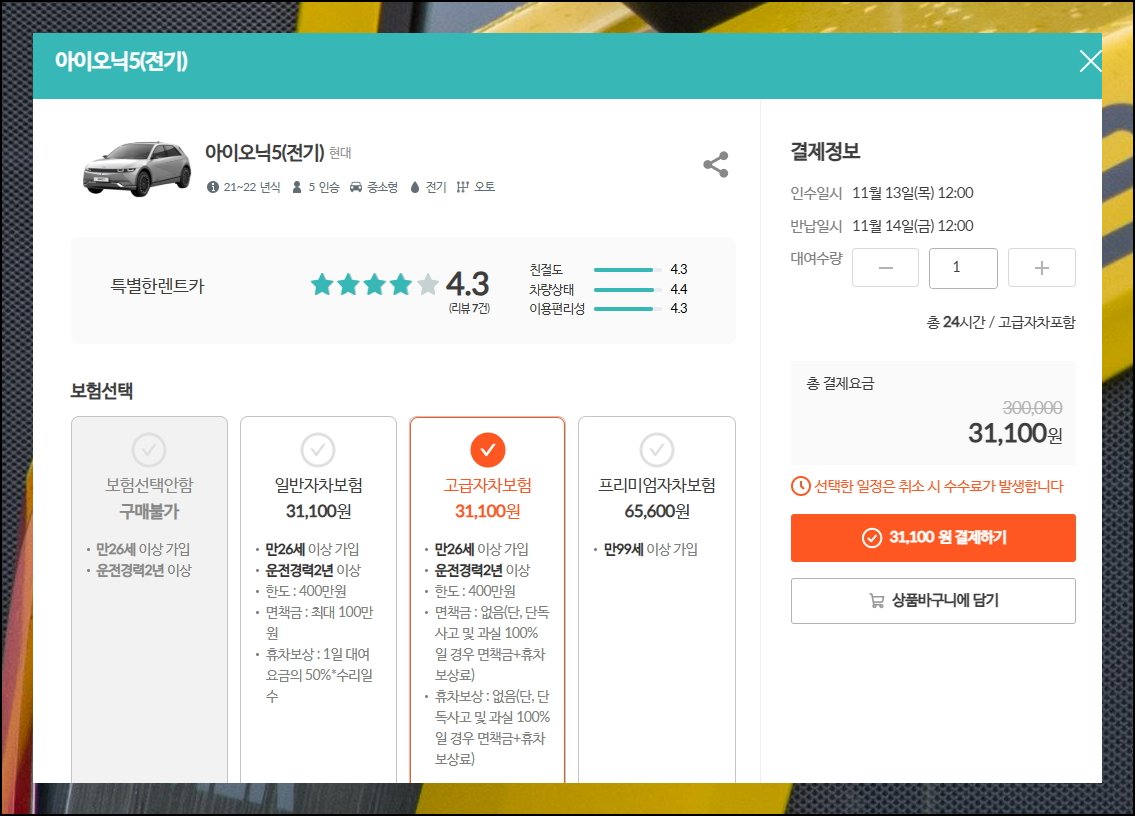Image resolution: width=1135 pixels, height=816 pixels.
Task: Click the model year info icon
Action: coord(213,187)
